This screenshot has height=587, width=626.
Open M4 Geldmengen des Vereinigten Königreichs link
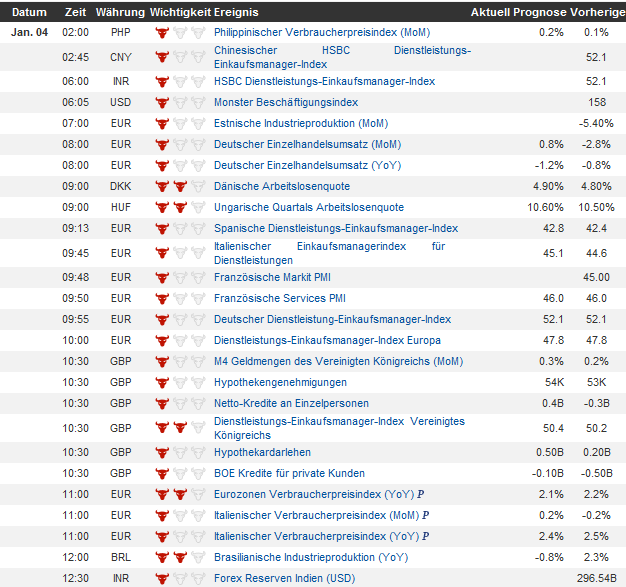339,361
